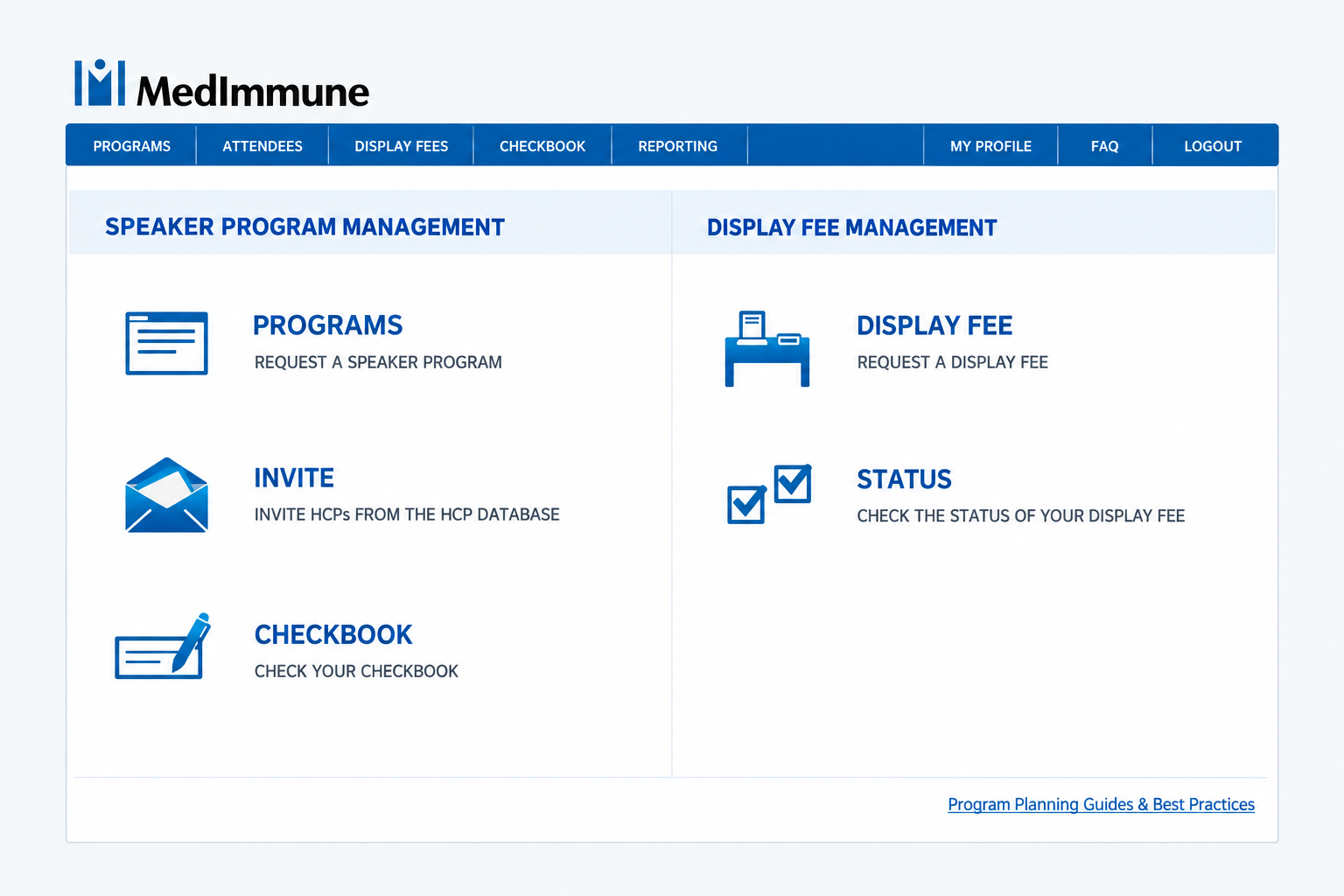Click 'REQUEST A SPEAKER PROGRAM' text
1344x896 pixels.
[378, 362]
